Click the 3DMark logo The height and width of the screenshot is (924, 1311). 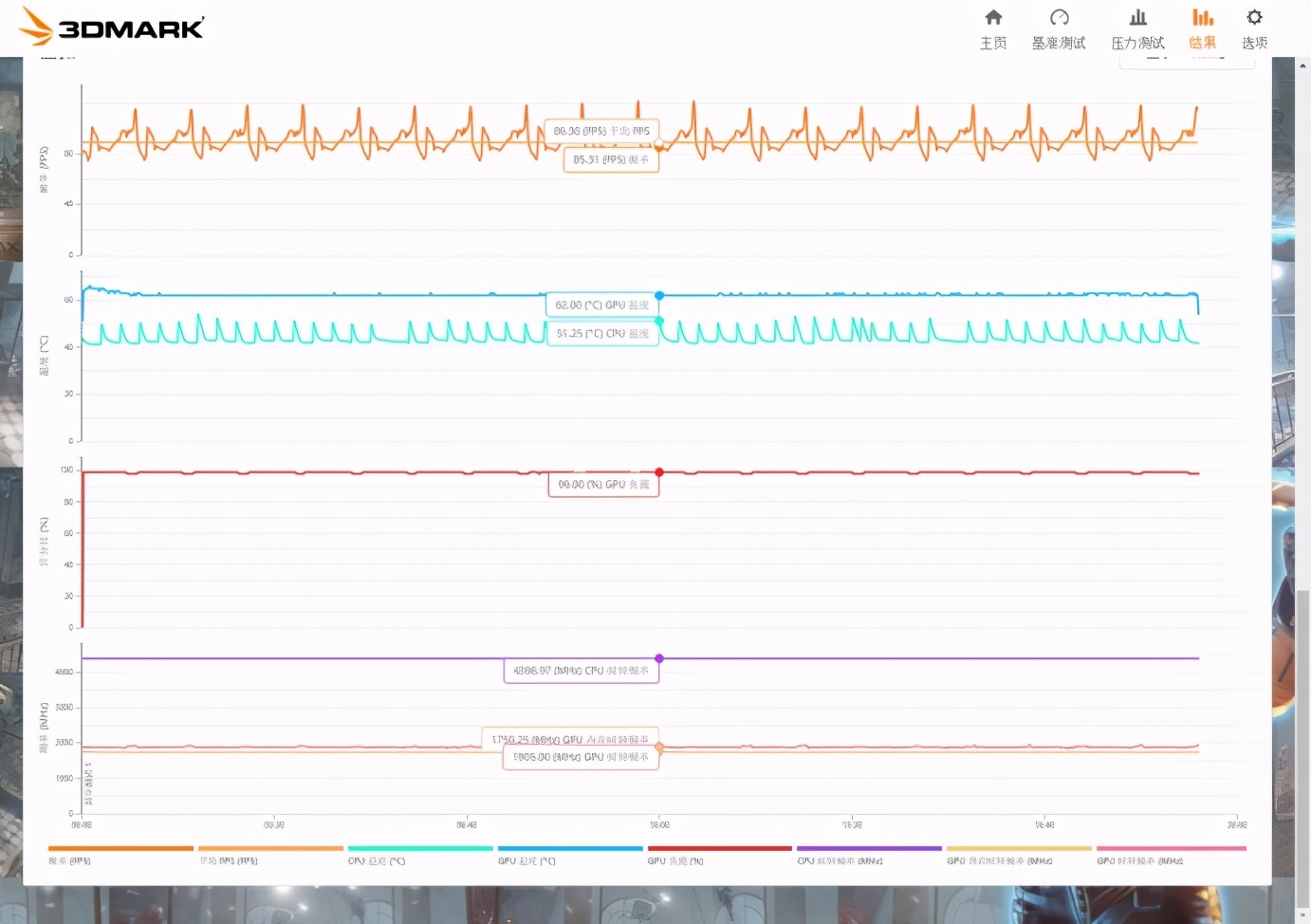(x=112, y=27)
